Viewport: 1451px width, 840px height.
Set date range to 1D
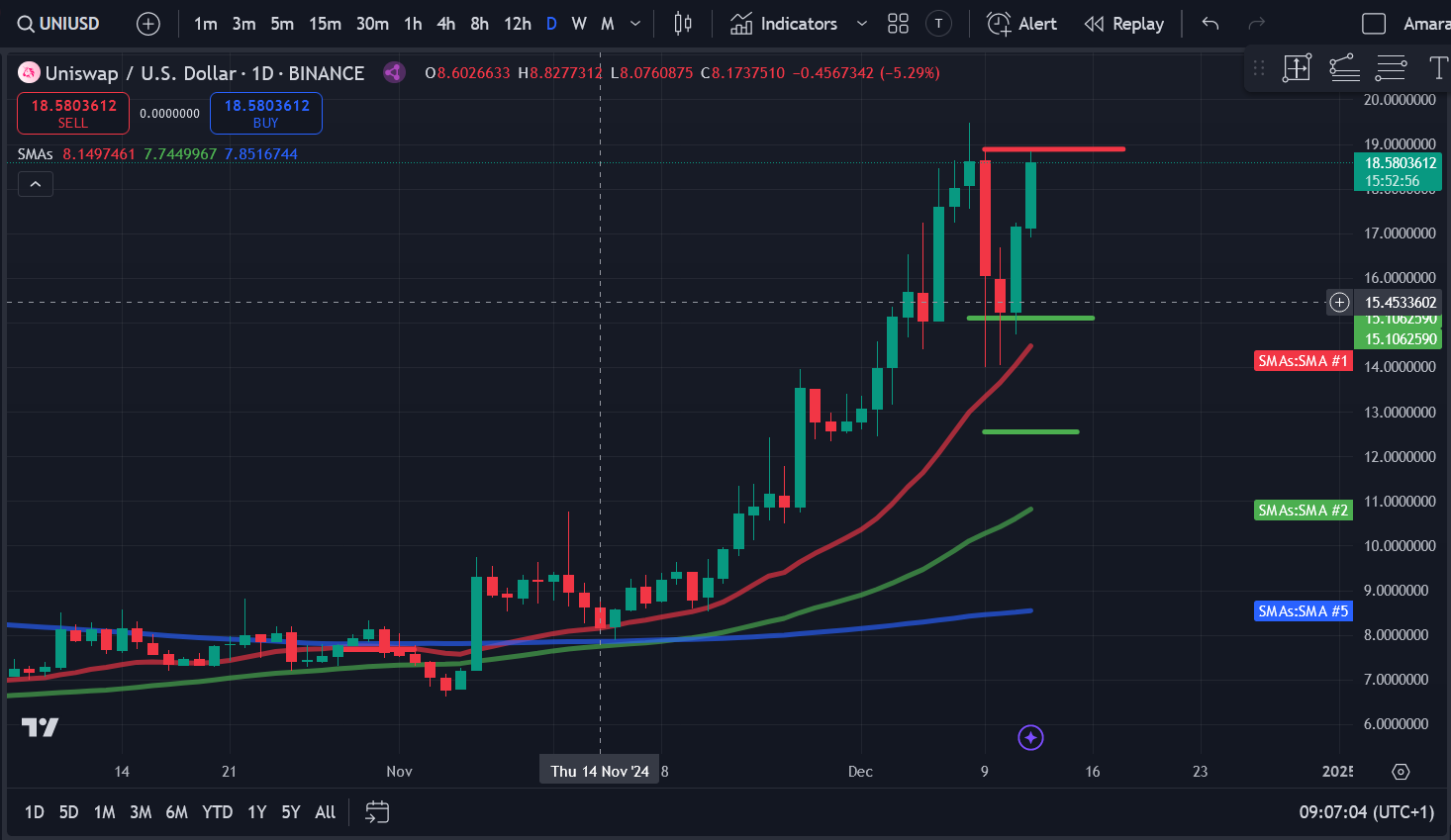(34, 812)
